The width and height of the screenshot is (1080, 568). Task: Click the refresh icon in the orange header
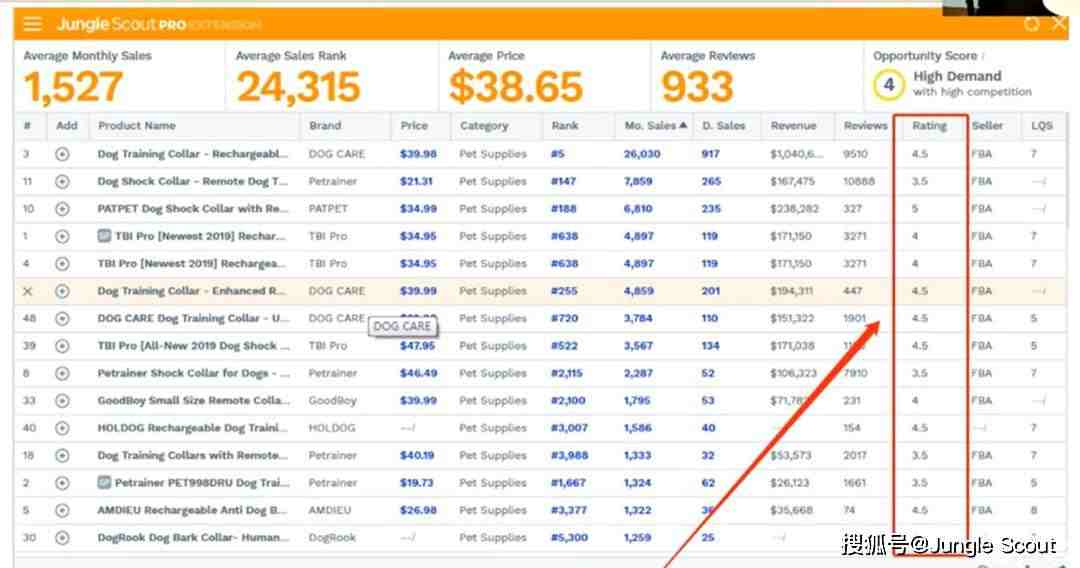point(1031,24)
